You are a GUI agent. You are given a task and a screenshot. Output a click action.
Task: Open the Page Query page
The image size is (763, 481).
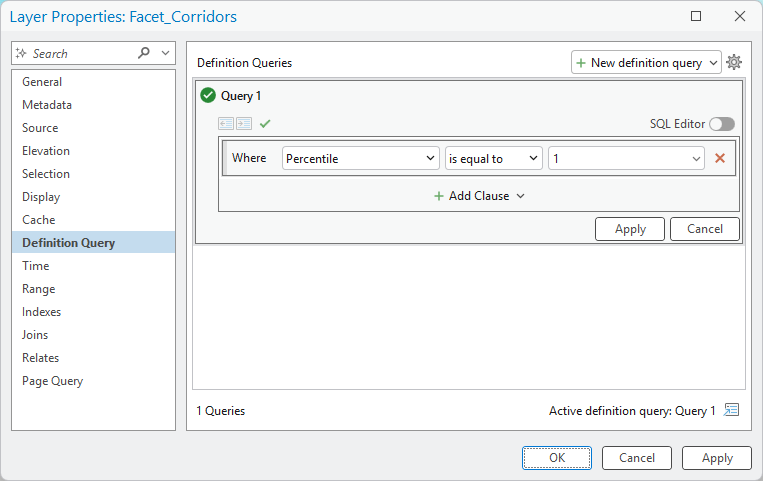93,381
